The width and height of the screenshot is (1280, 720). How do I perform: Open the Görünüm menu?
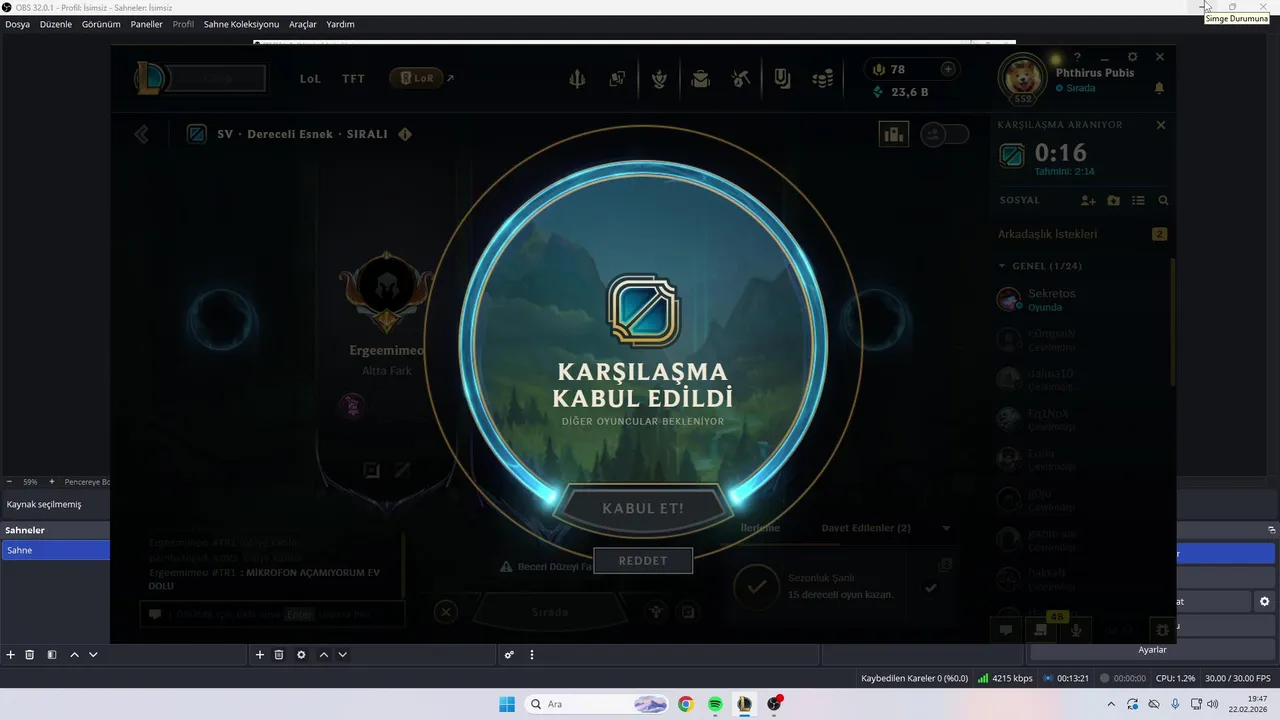[101, 24]
